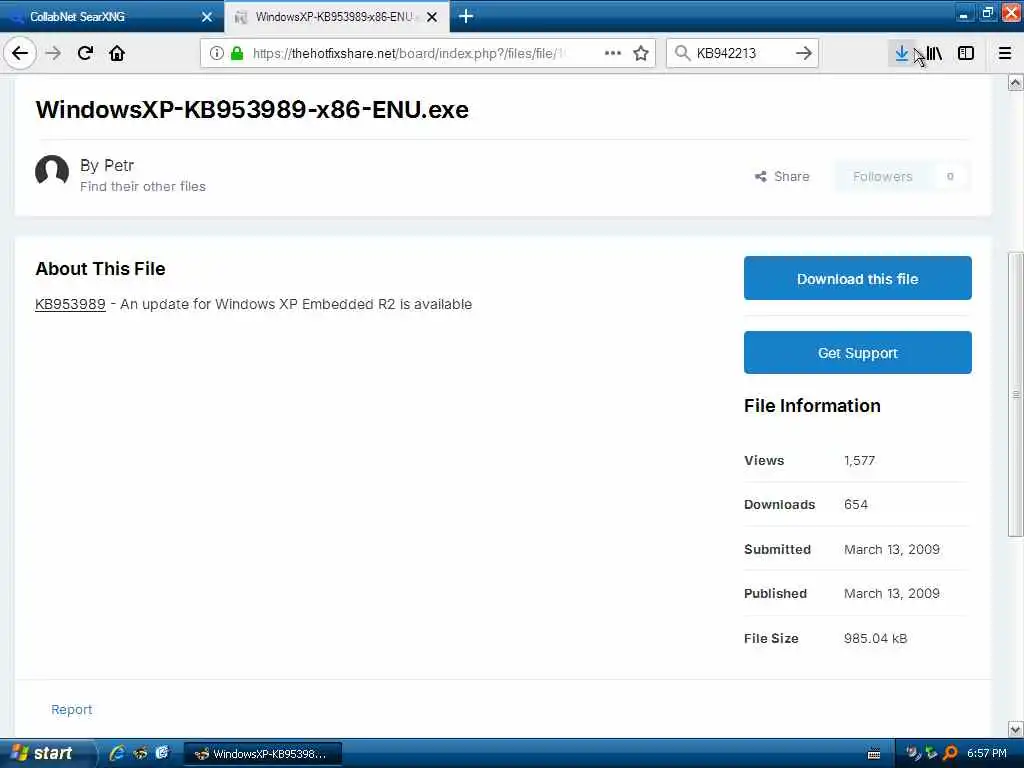Click the on-screen keyboard tray icon
1024x768 pixels.
[x=874, y=754]
